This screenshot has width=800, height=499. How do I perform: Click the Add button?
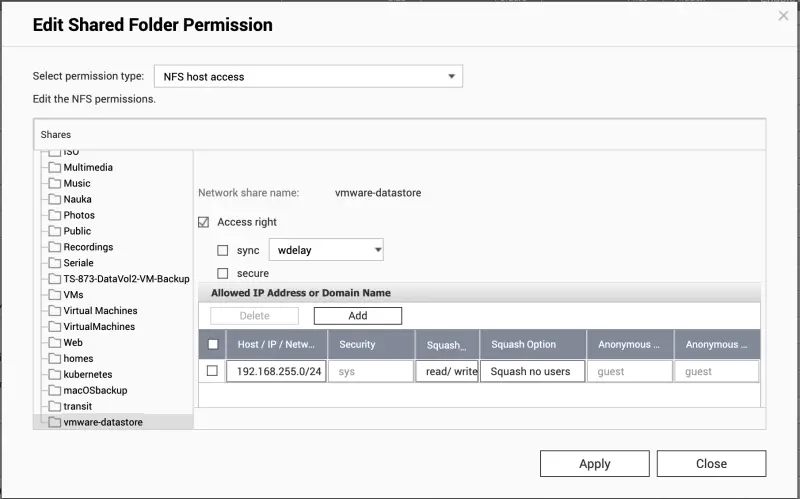coord(358,316)
